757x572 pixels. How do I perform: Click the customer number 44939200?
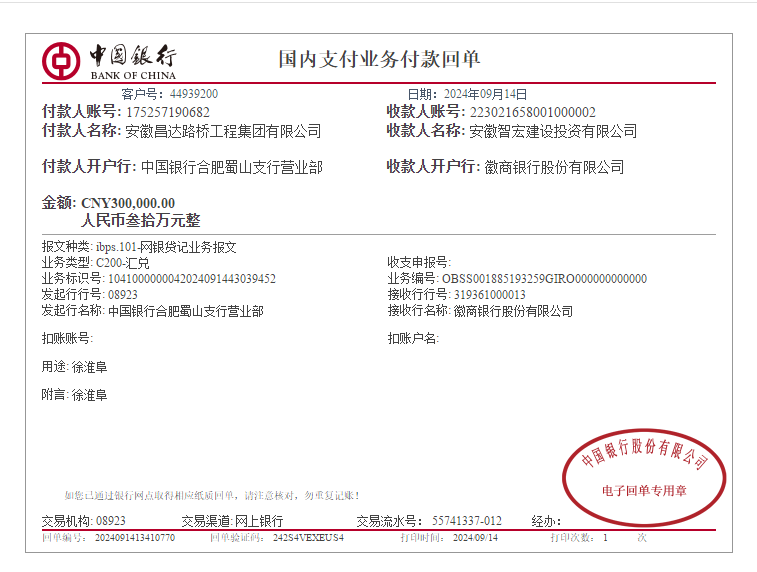click(x=194, y=94)
